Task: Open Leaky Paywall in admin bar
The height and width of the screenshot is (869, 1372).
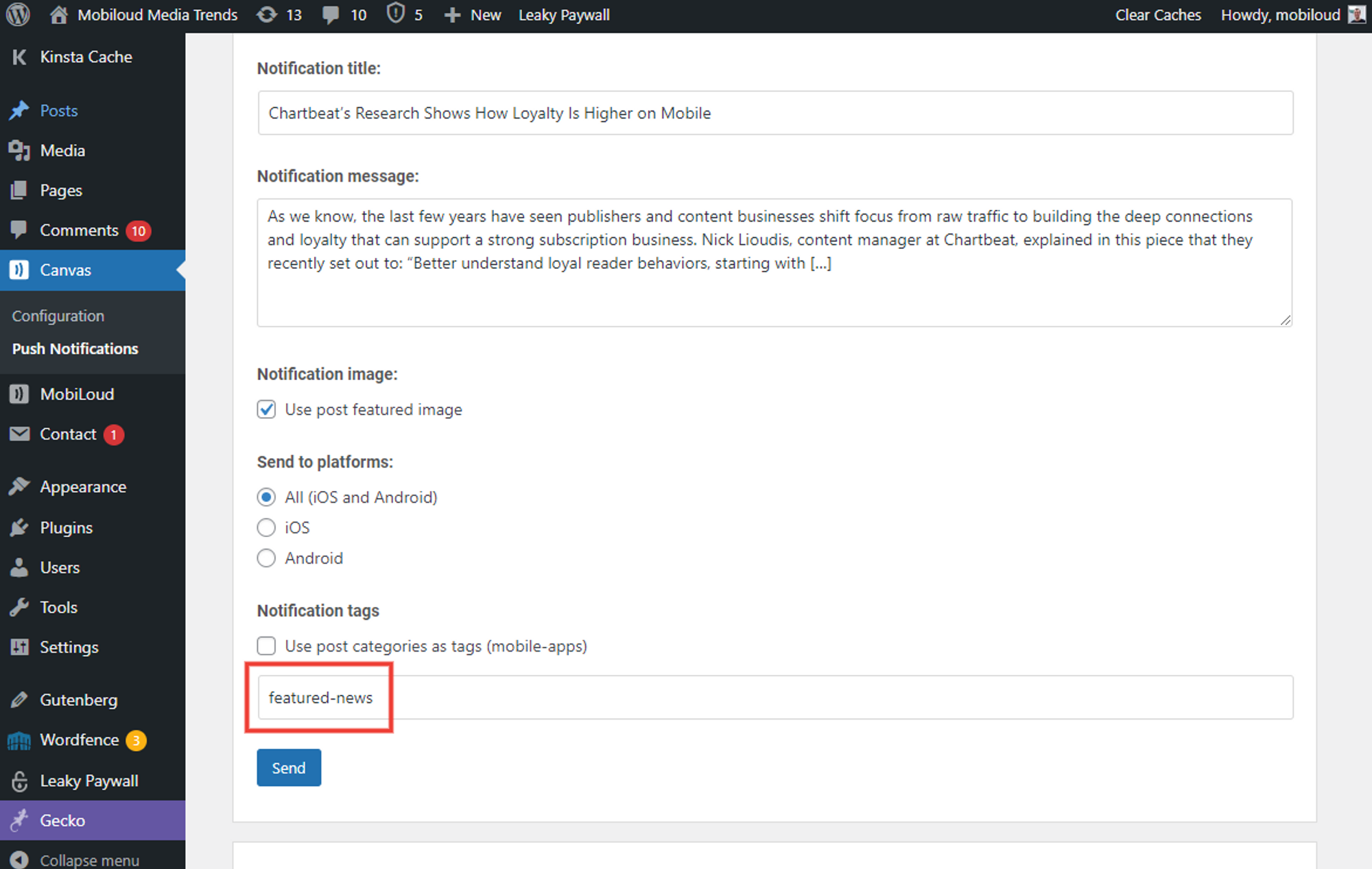Action: pyautogui.click(x=564, y=15)
